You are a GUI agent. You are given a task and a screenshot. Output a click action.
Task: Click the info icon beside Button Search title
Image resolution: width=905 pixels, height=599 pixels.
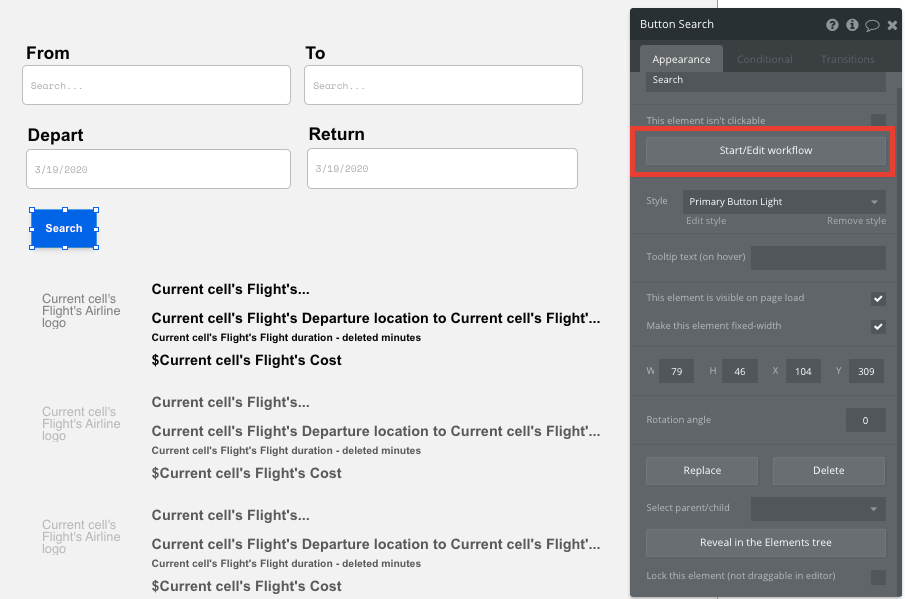(x=852, y=24)
